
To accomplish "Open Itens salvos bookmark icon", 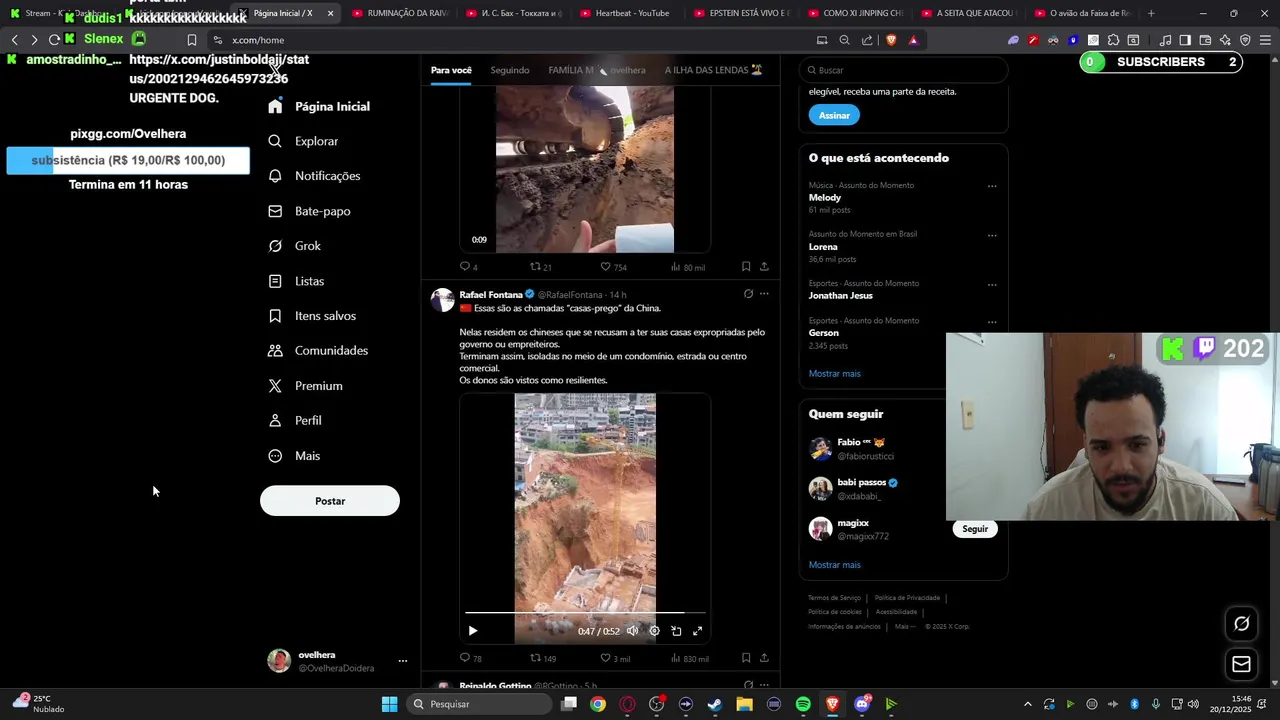I will [x=275, y=316].
